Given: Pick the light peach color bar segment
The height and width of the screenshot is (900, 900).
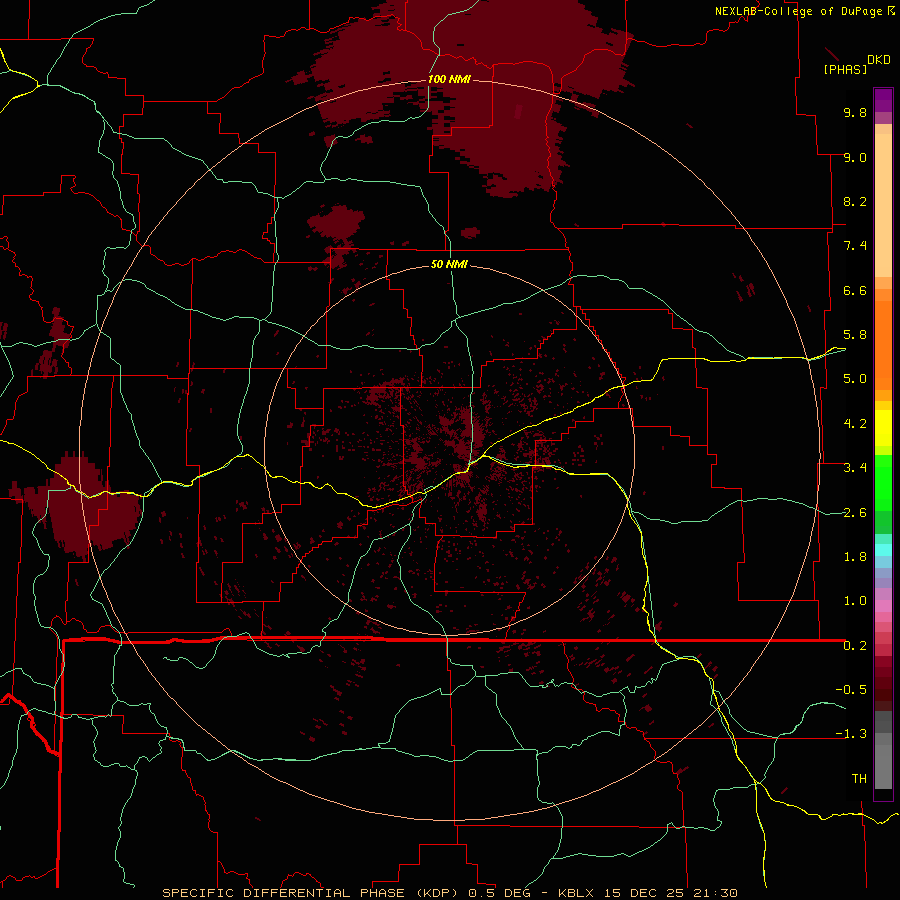Looking at the screenshot, I should pos(883,205).
